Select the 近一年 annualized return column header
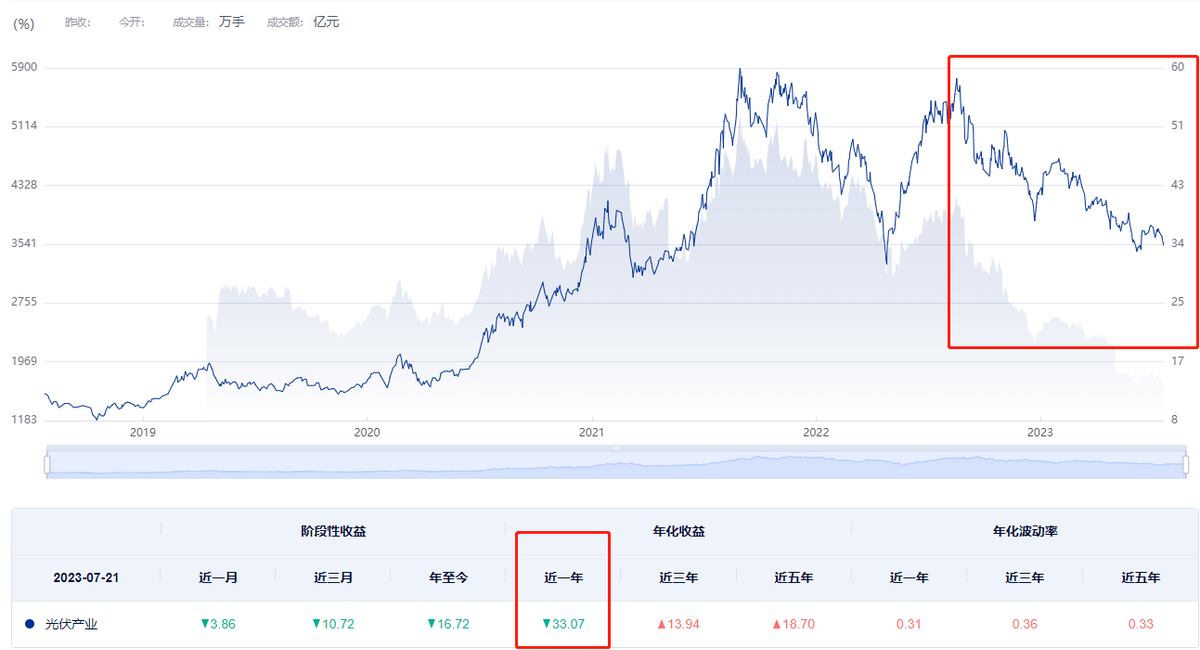Screen dimensions: 1200x650 tap(563, 577)
